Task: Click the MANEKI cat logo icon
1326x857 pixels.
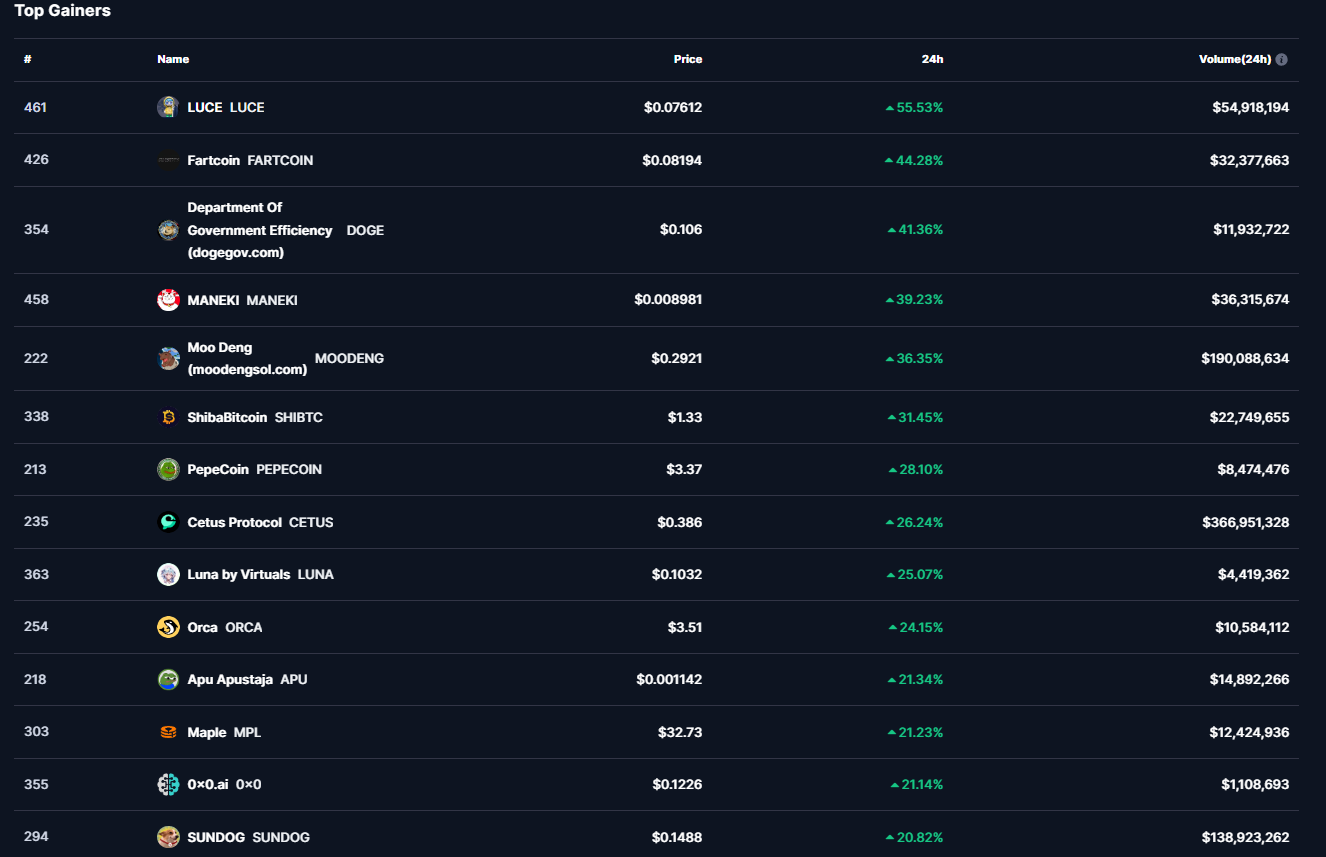Action: 168,300
